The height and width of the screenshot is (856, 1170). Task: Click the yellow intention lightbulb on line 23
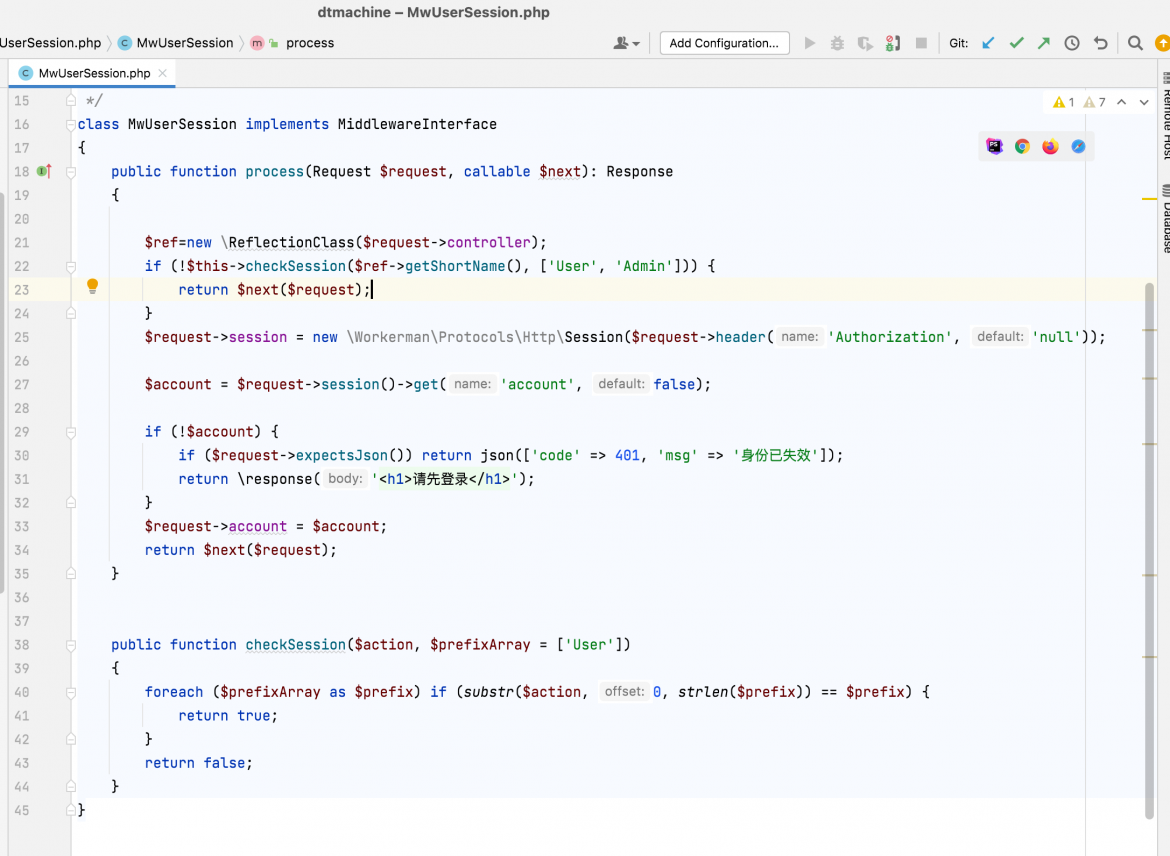(93, 286)
